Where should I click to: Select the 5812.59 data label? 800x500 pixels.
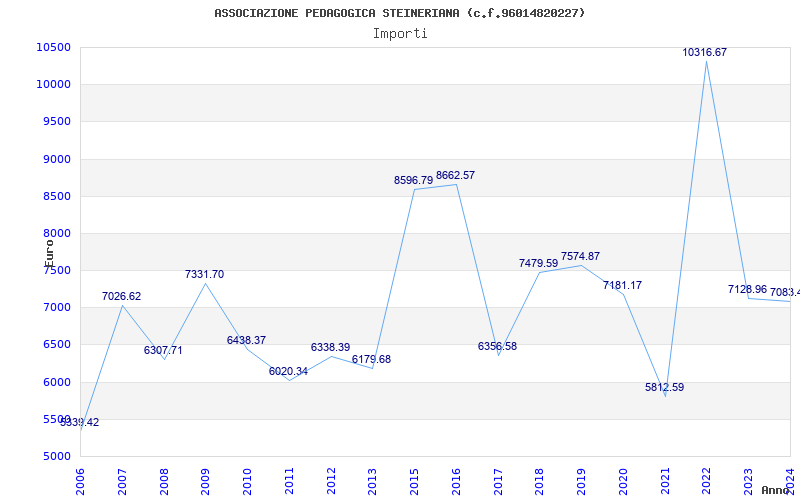click(664, 387)
